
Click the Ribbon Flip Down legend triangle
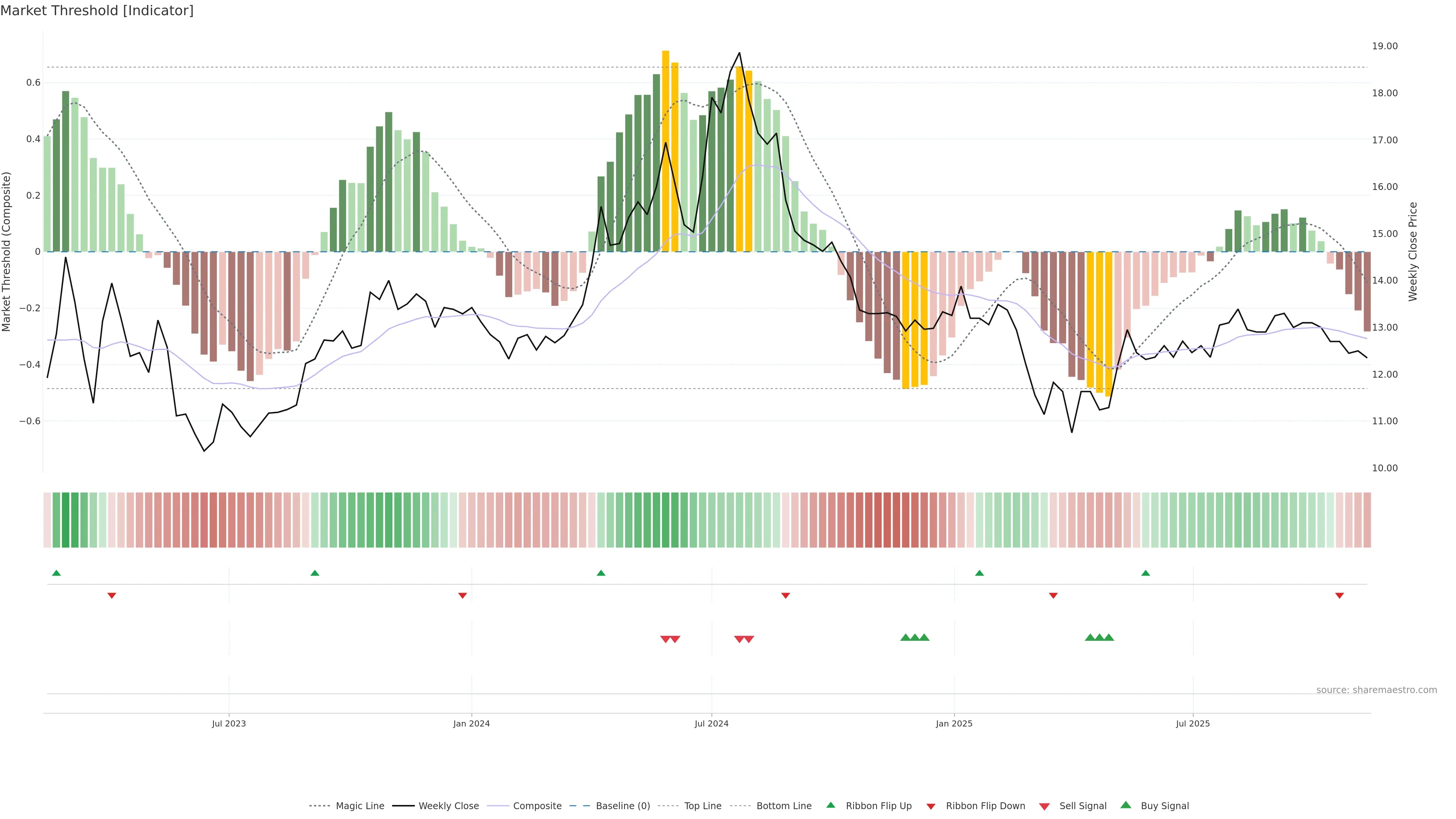coord(931,806)
